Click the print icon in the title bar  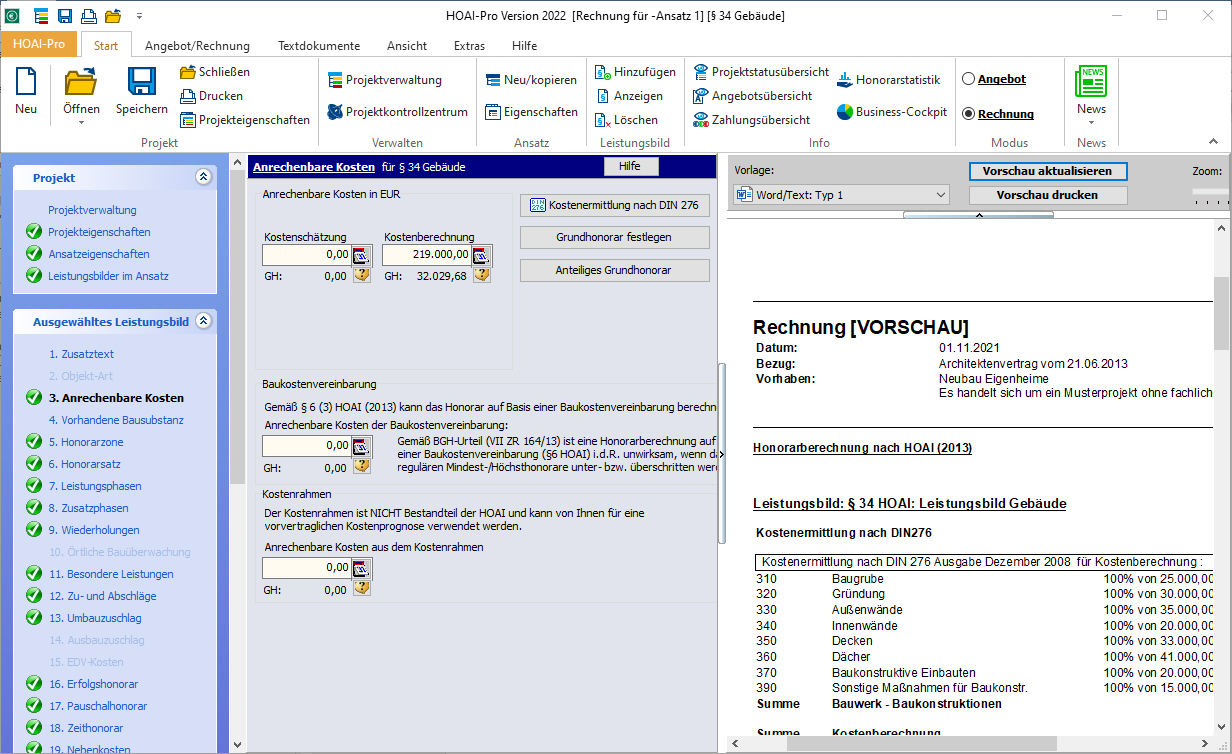(x=89, y=15)
